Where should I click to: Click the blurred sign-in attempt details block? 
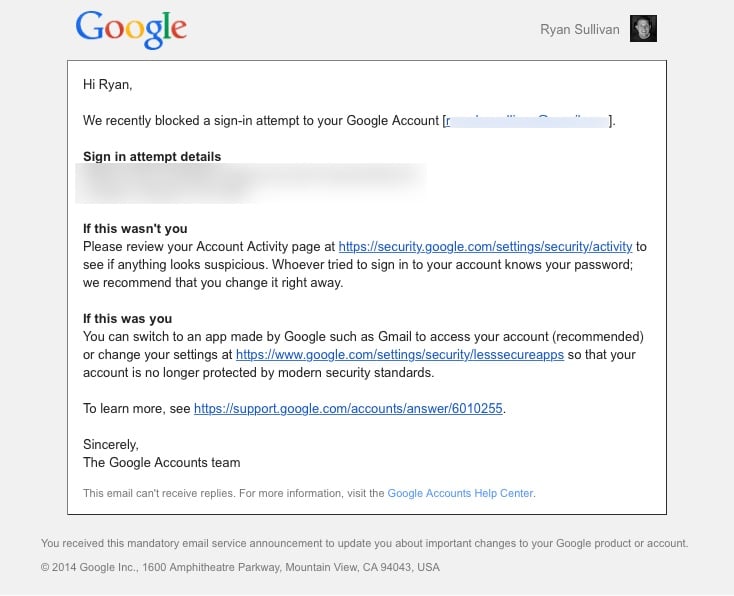tap(250, 183)
